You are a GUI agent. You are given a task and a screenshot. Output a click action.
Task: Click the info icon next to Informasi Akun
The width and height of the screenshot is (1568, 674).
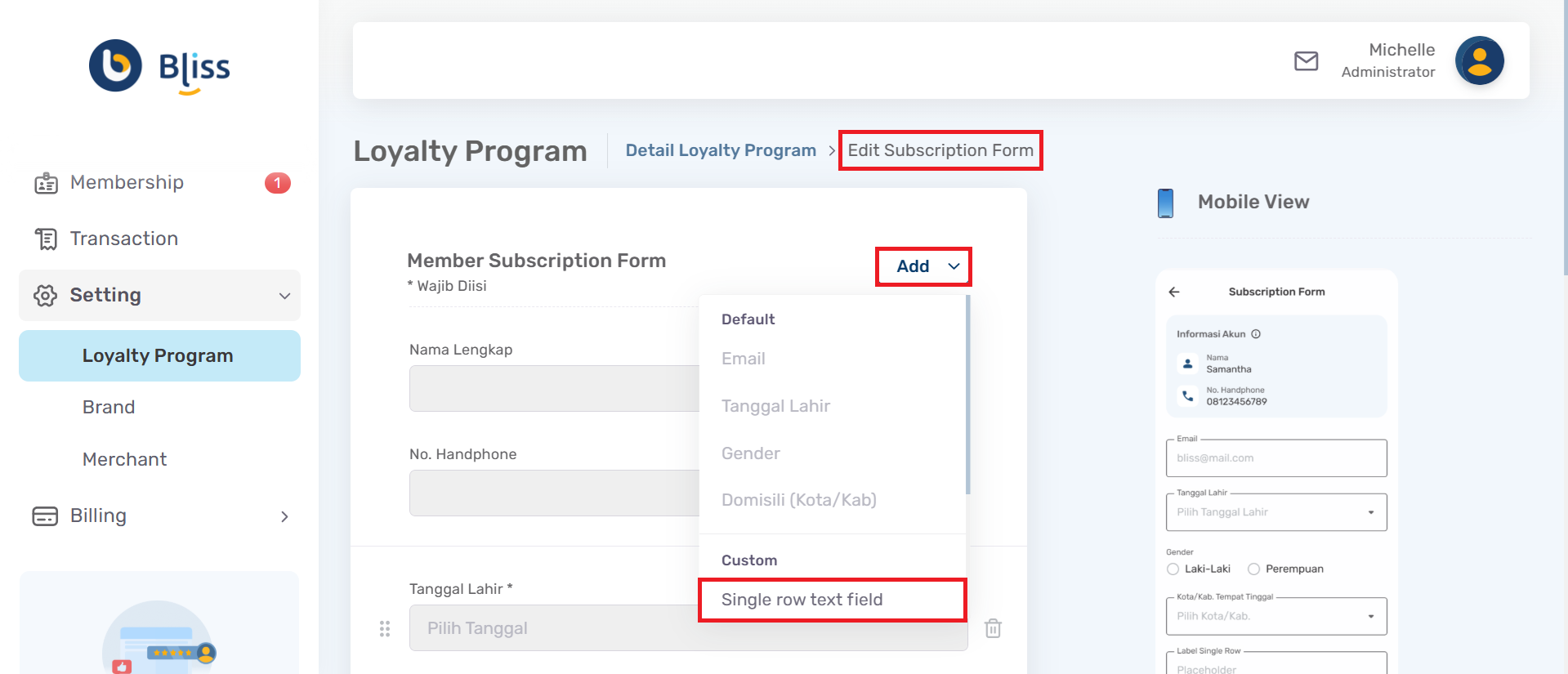point(1256,334)
